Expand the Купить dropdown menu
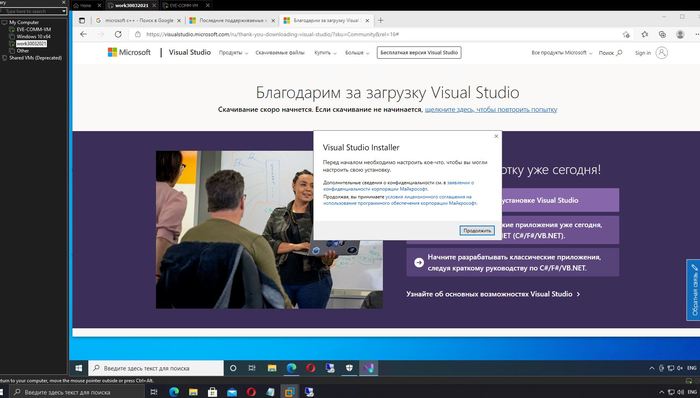Viewport: 700px width, 398px height. [x=325, y=53]
